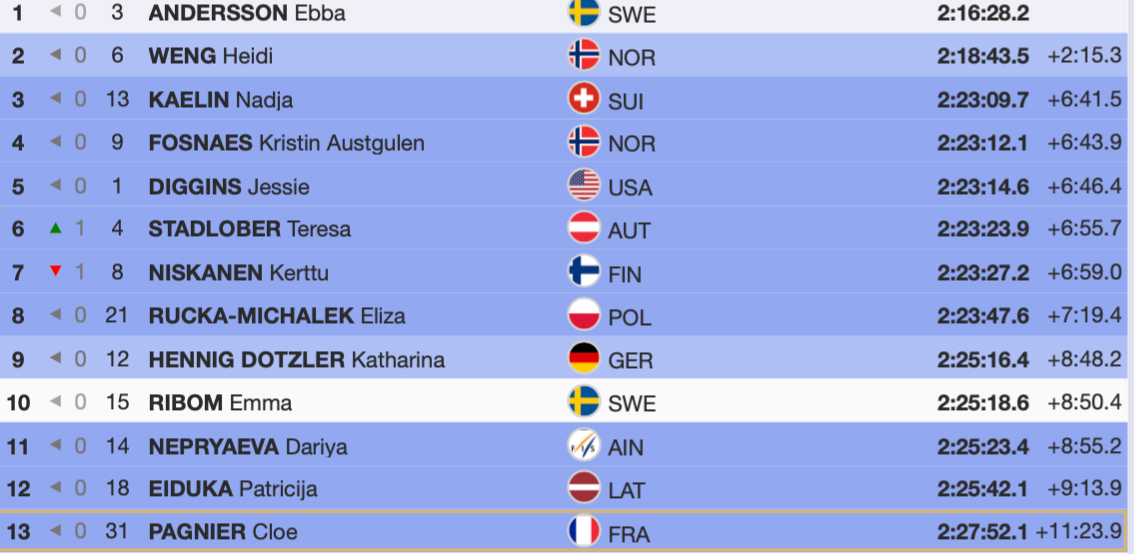Click the Finland flag icon

[584, 272]
